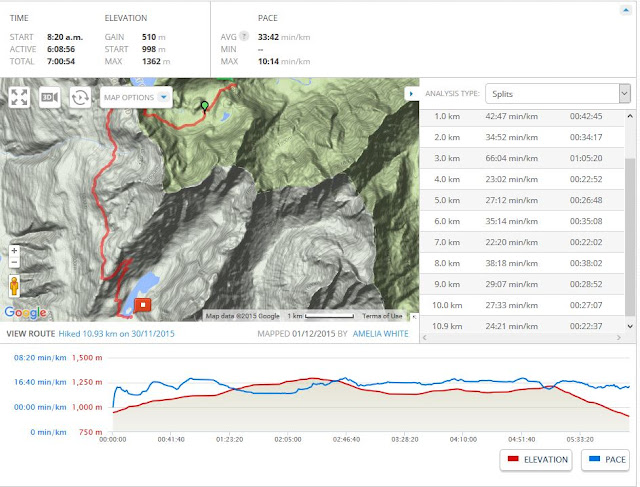Collapse the splits side panel arrow
This screenshot has width=640, height=487.
pyautogui.click(x=411, y=93)
